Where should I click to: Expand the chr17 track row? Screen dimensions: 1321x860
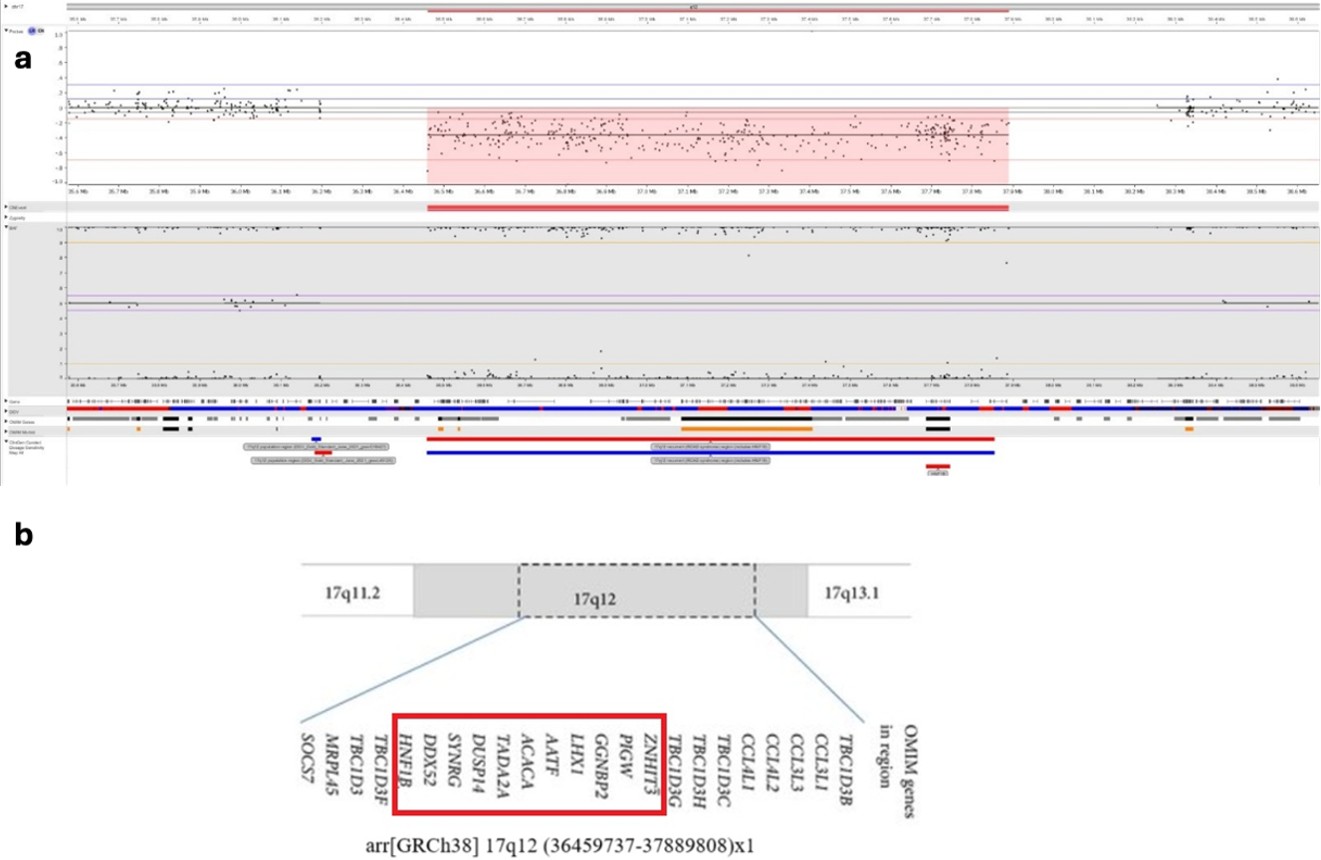point(6,8)
